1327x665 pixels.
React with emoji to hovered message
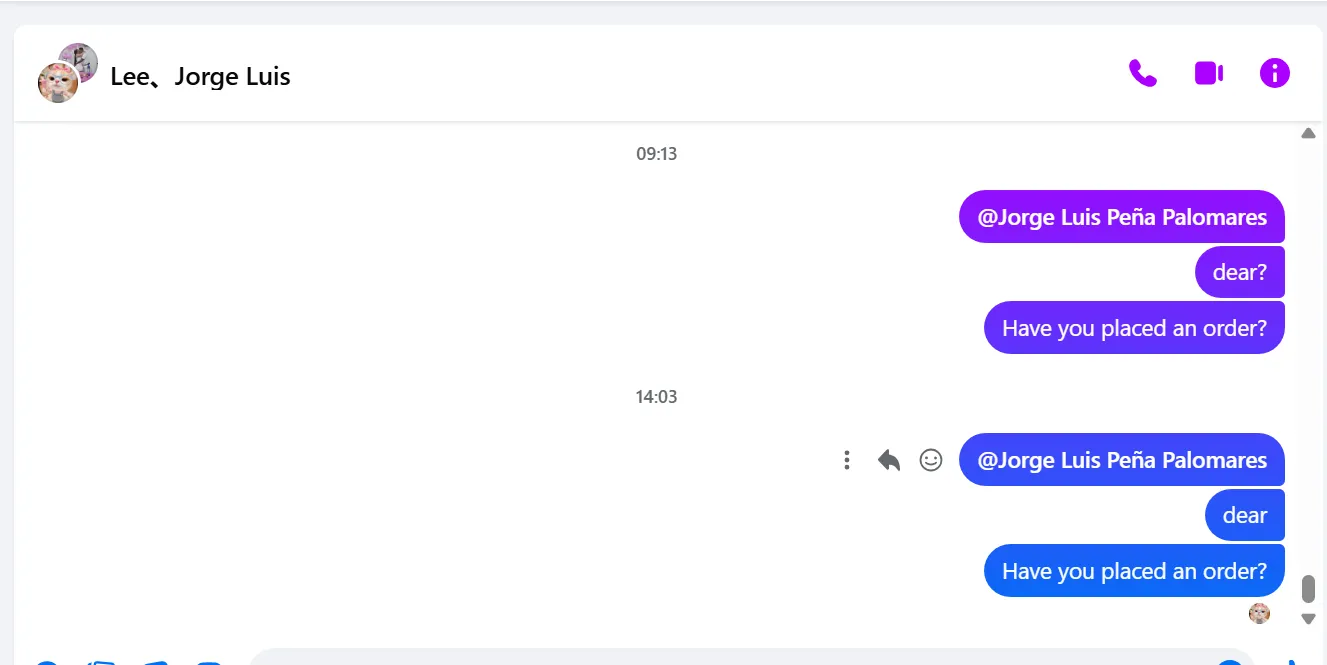[x=931, y=460]
